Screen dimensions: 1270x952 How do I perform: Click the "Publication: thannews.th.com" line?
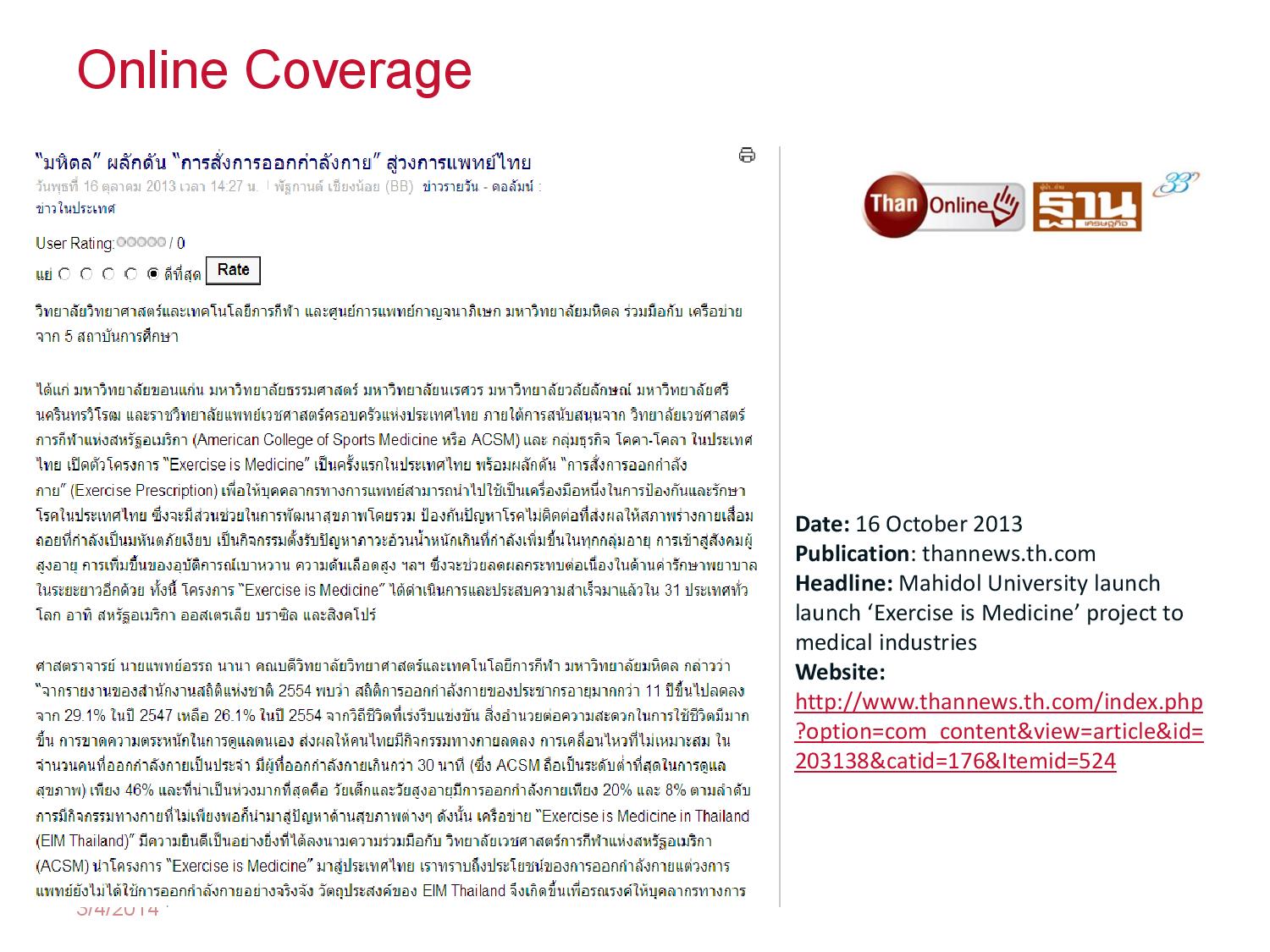pyautogui.click(x=945, y=553)
